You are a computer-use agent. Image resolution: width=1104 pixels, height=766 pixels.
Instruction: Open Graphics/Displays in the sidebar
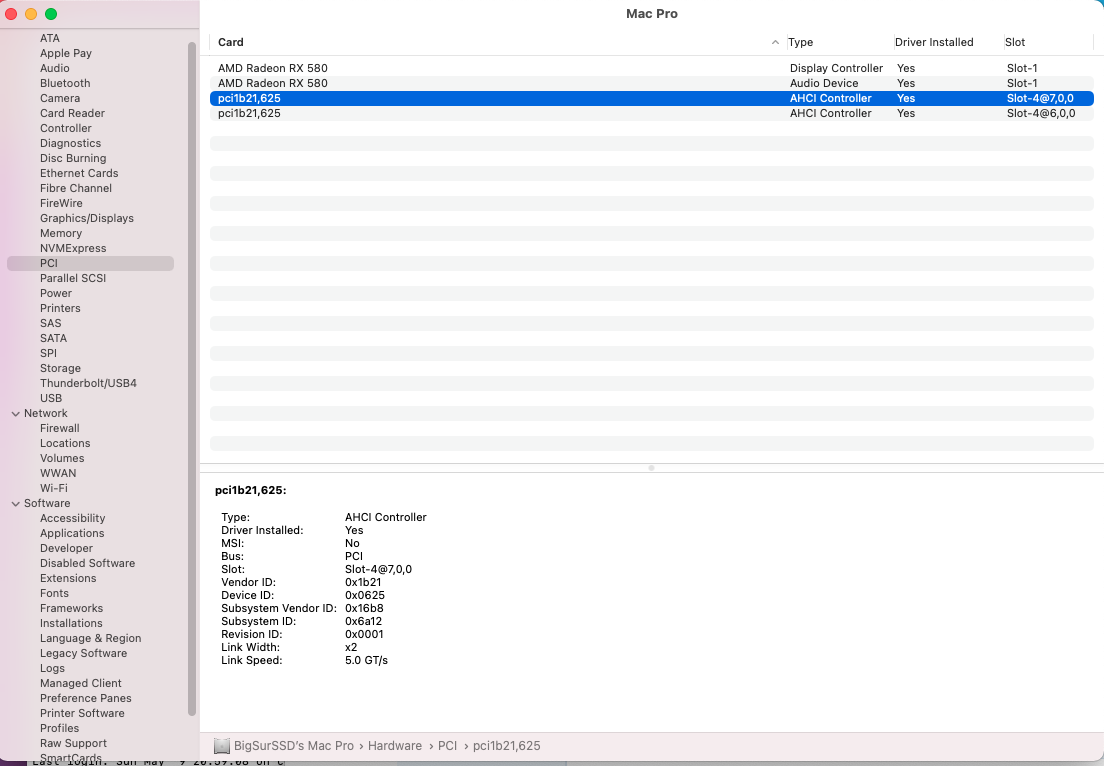click(x=87, y=218)
